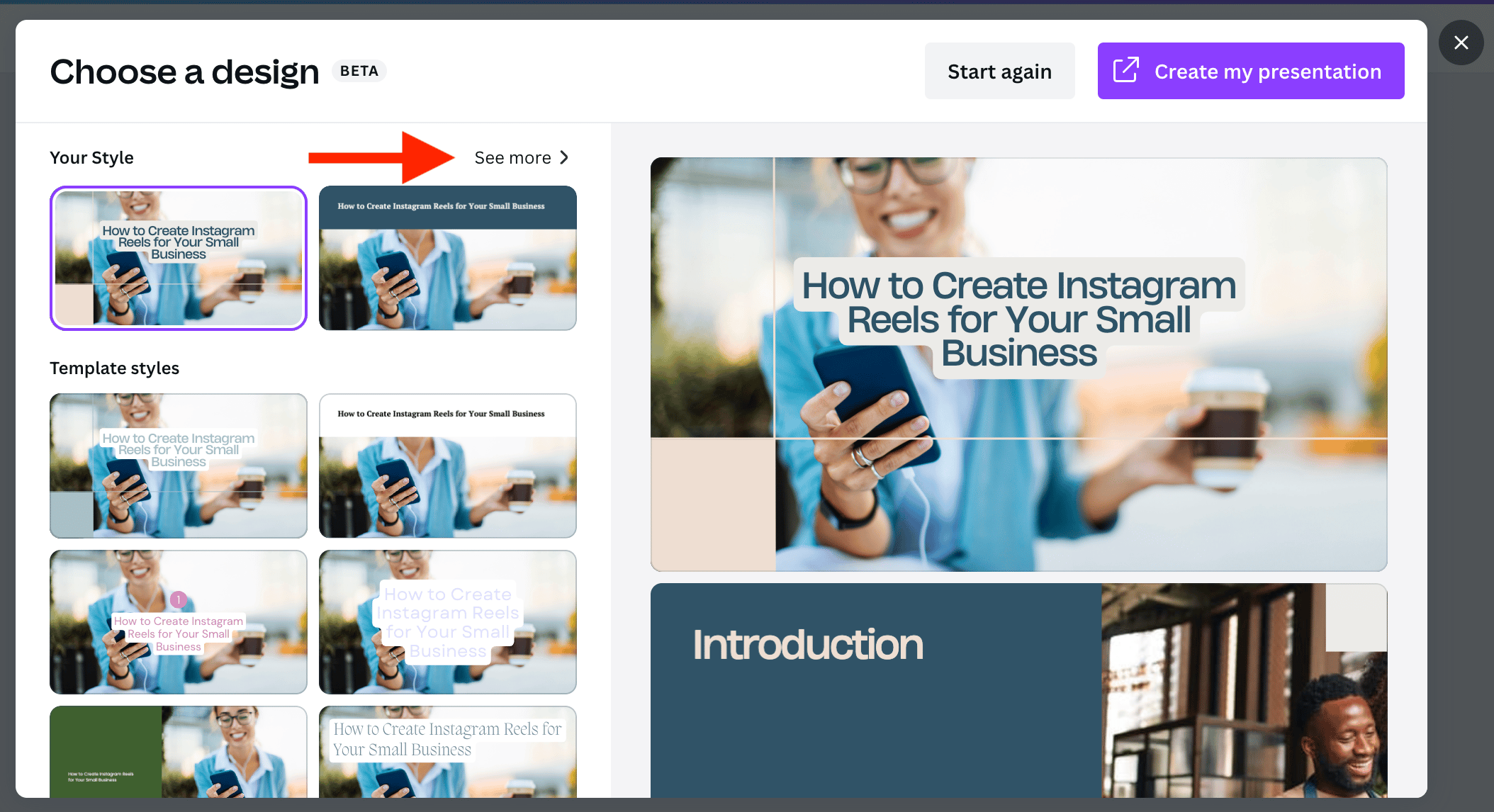Click the BETA badge beside the heading
The width and height of the screenshot is (1494, 812).
[x=359, y=71]
